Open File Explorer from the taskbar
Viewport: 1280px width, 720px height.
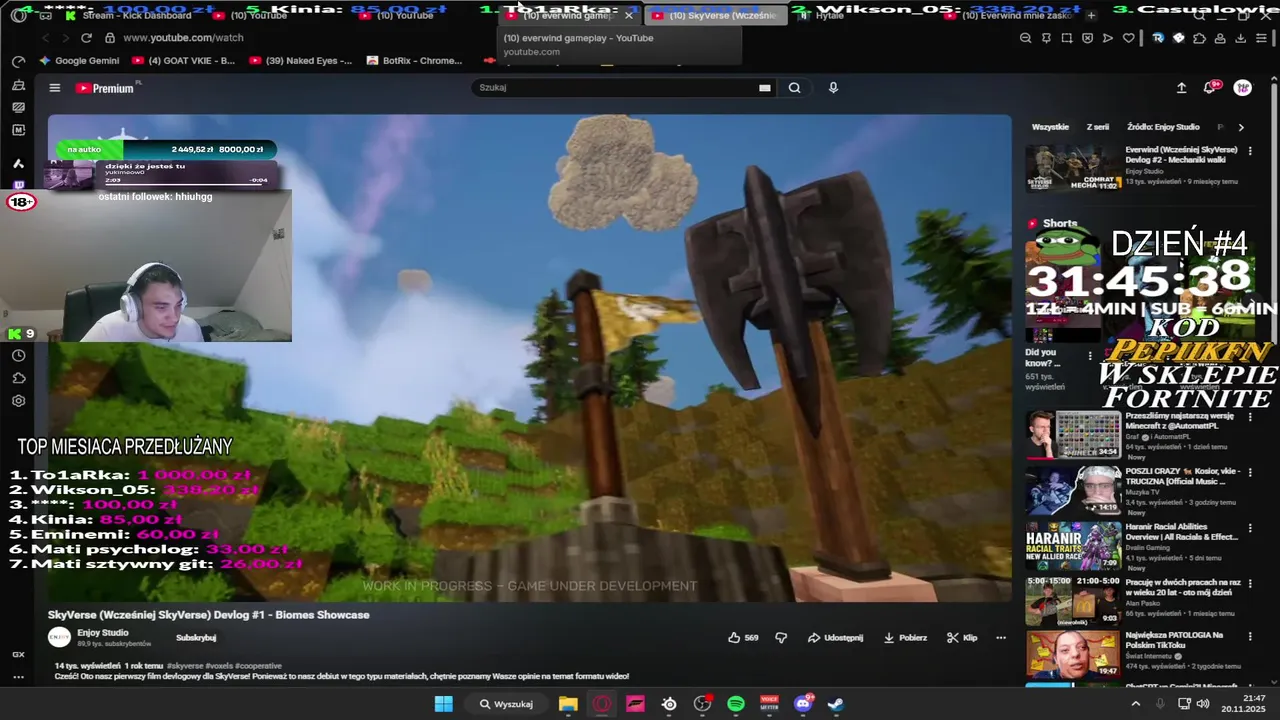tap(568, 704)
